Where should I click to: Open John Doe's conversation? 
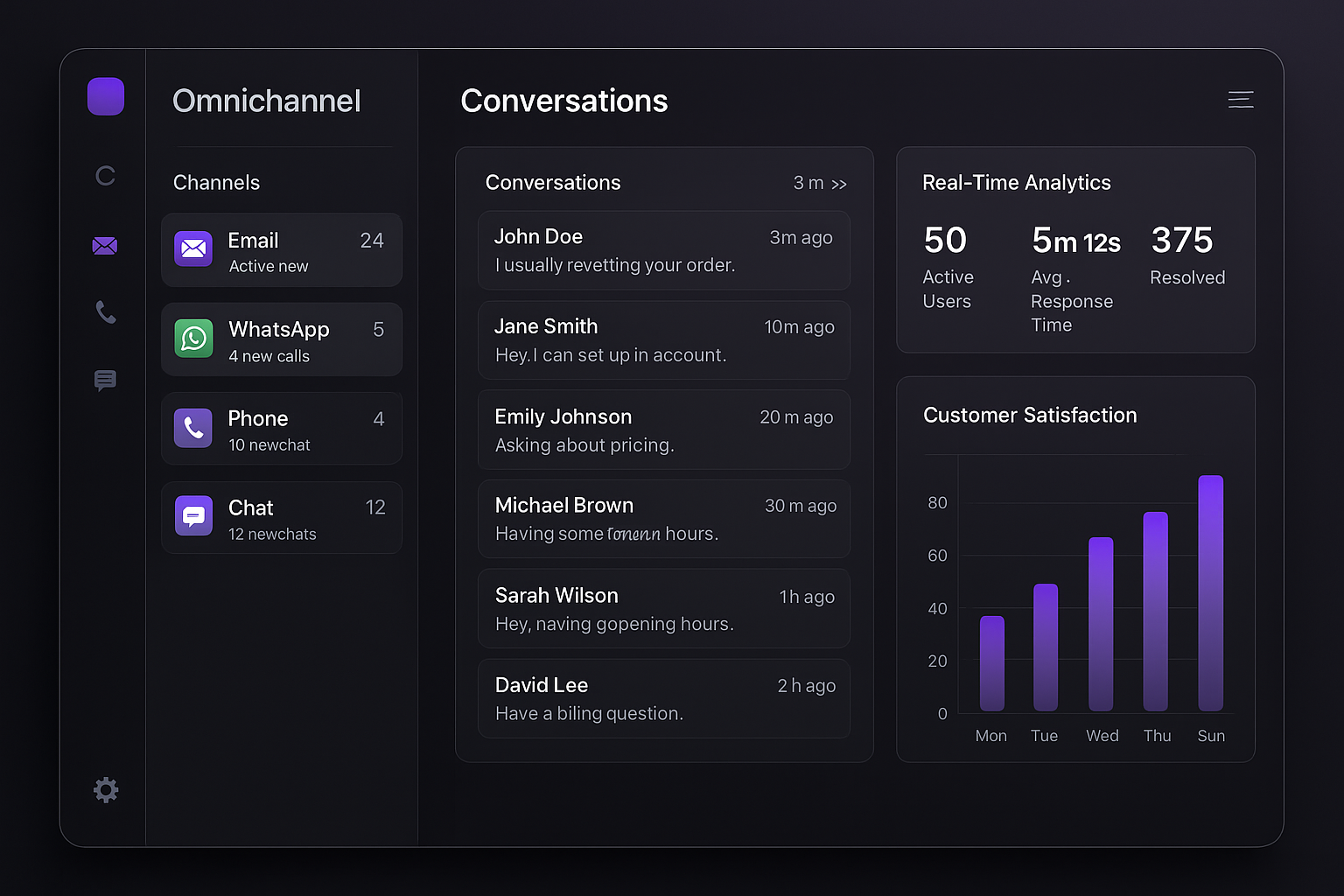(663, 250)
